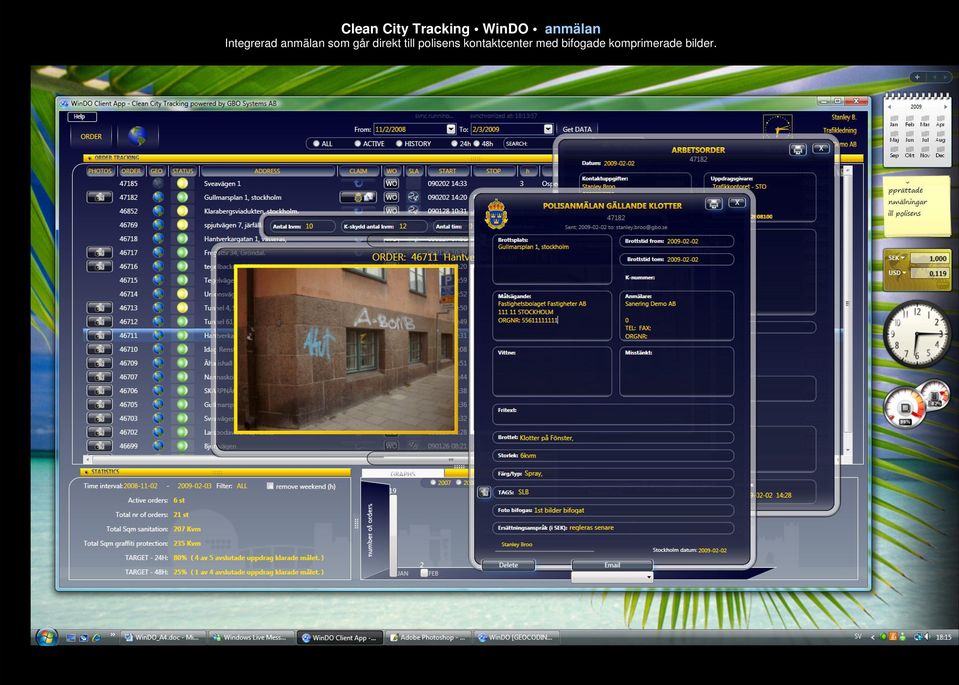Open photos for order 46699
The width and height of the screenshot is (959, 685).
point(99,446)
